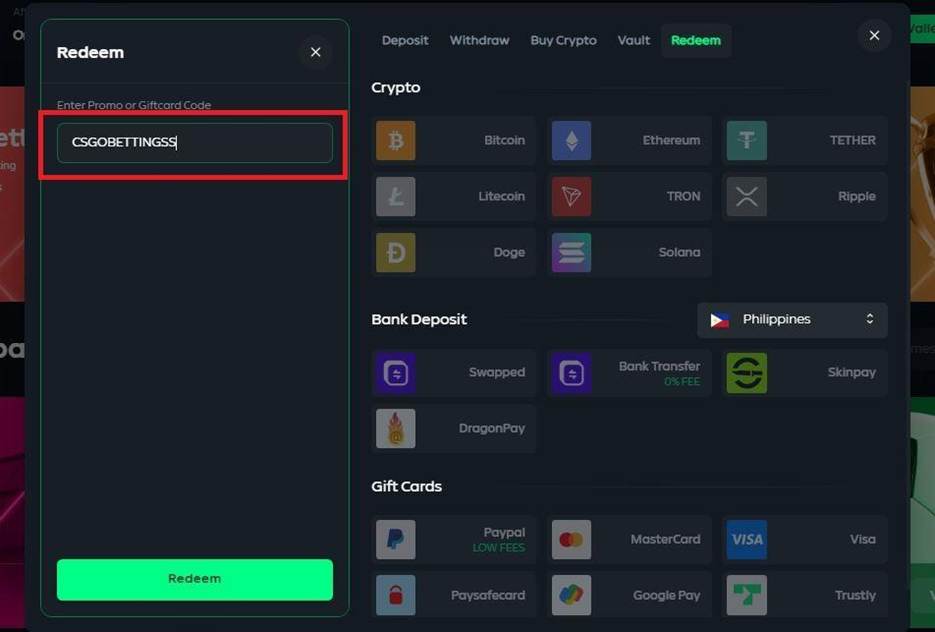Switch to the Withdraw tab

[x=479, y=41]
